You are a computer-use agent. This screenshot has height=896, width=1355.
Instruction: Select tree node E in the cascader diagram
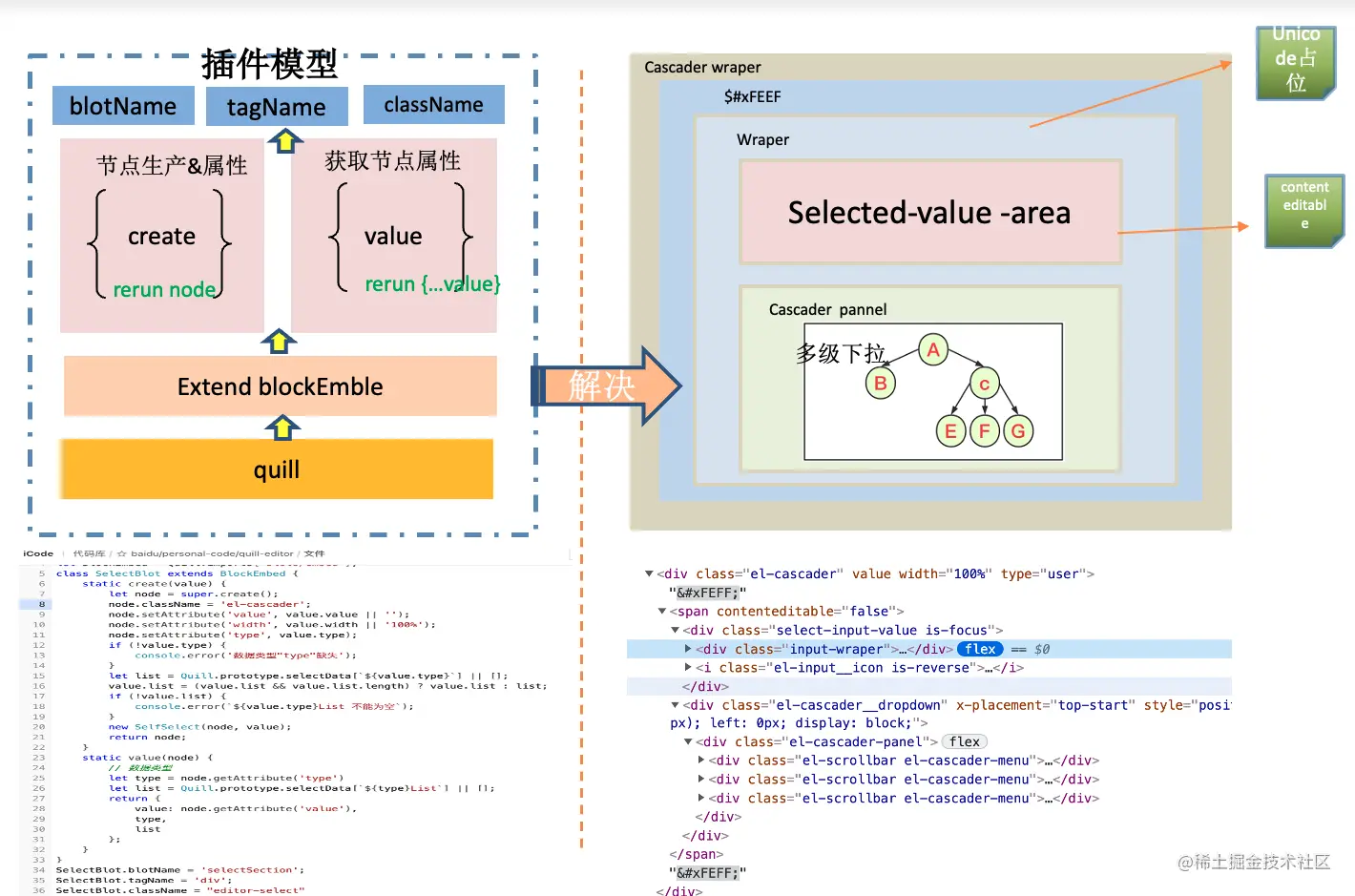tap(950, 431)
